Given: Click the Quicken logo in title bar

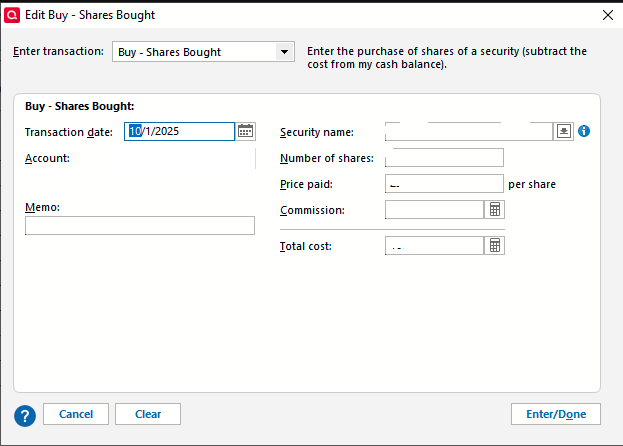Looking at the screenshot, I should coord(13,15).
